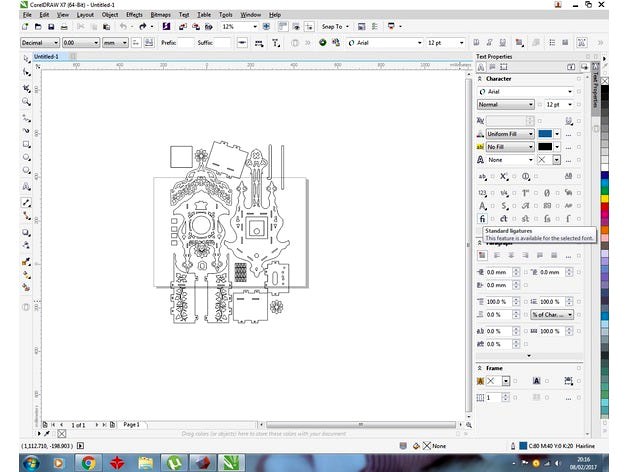This screenshot has height=472, width=628.
Task: Select the Pick tool in the toolbox
Action: click(27, 59)
